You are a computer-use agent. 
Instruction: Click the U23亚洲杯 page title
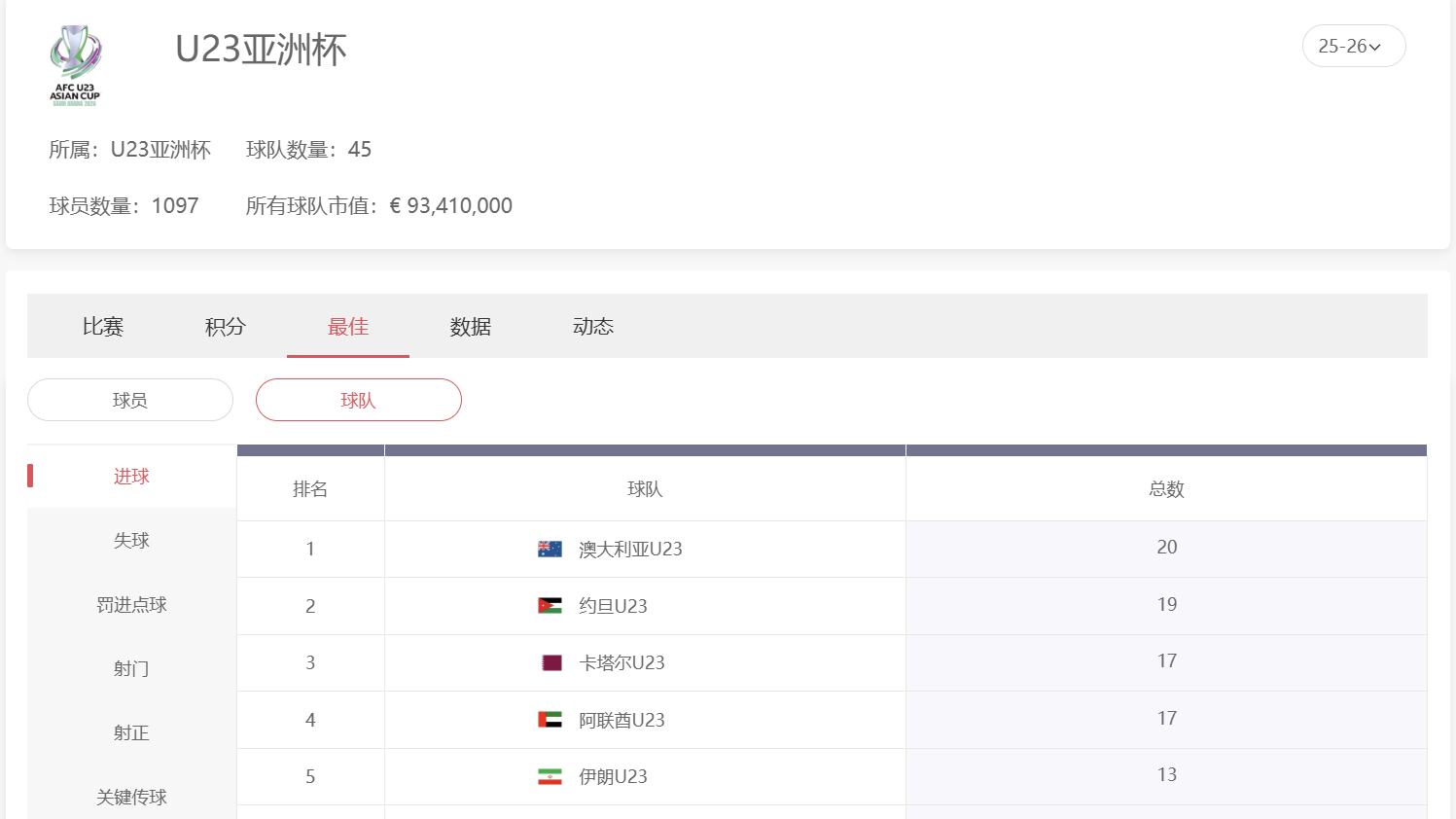click(x=261, y=49)
